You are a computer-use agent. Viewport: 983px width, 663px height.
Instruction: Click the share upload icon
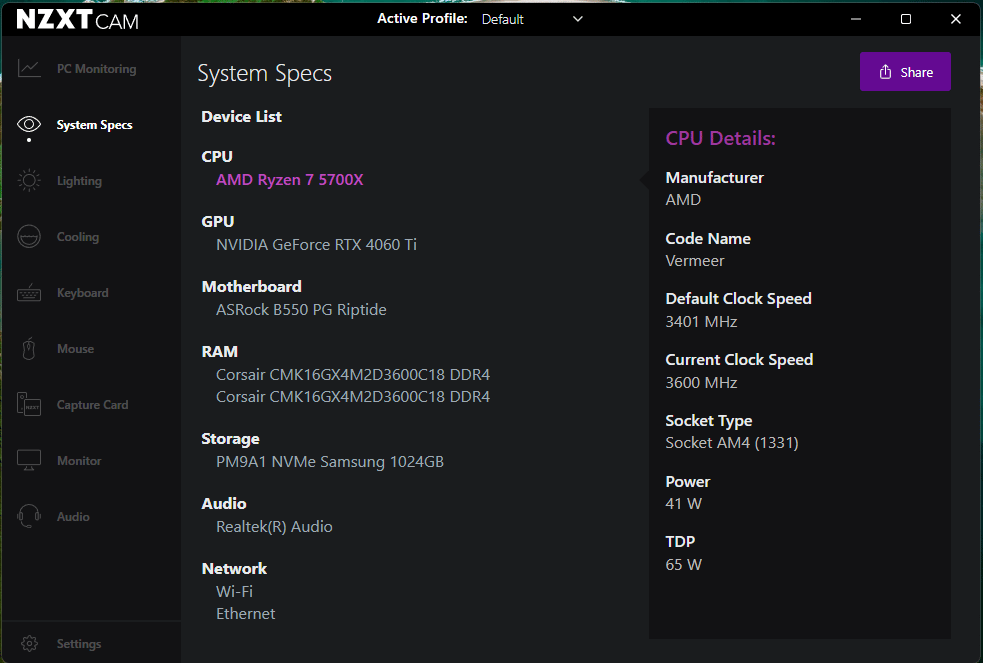885,72
